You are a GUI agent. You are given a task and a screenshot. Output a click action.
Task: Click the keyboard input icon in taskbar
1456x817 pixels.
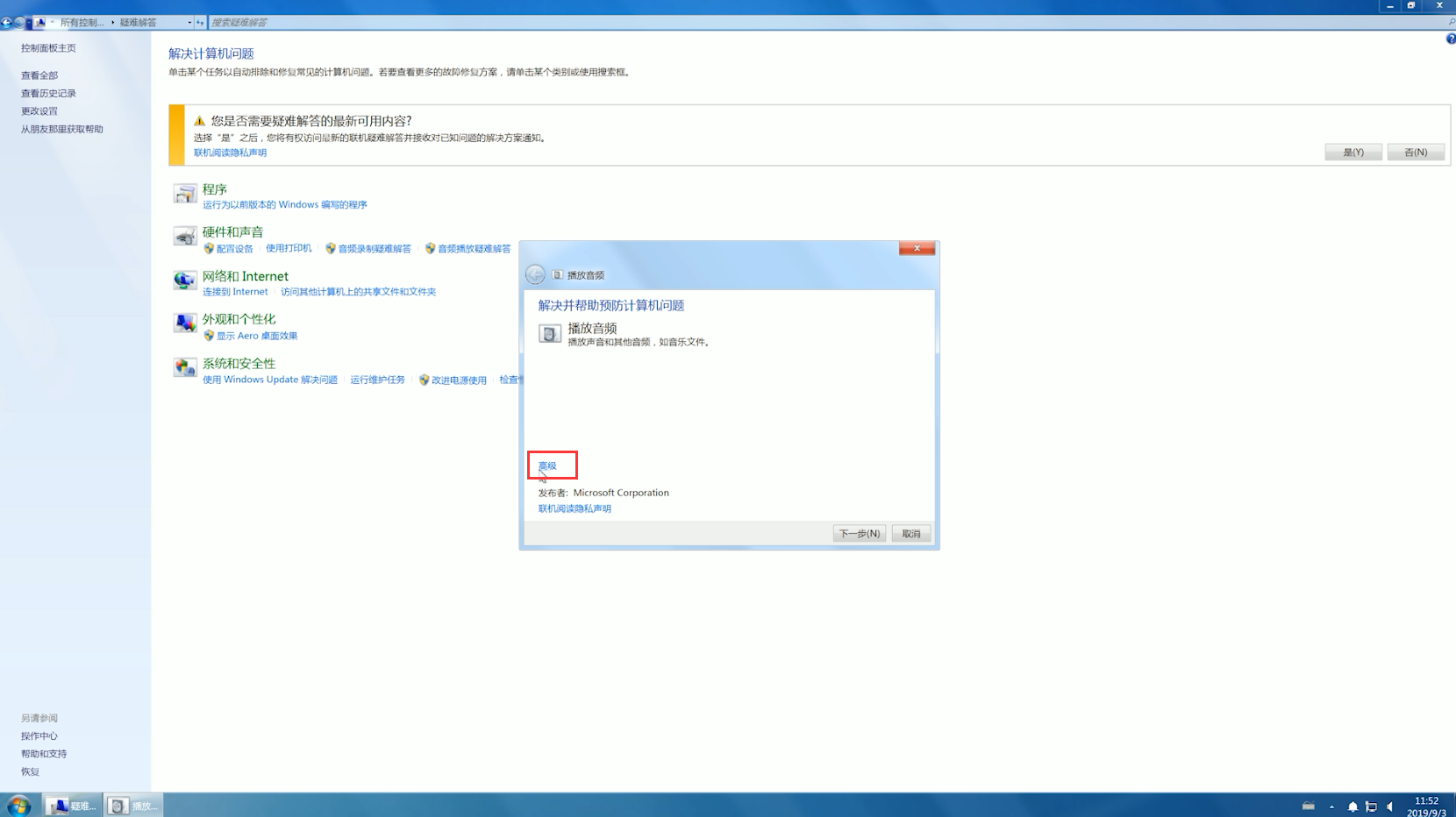(x=1308, y=806)
